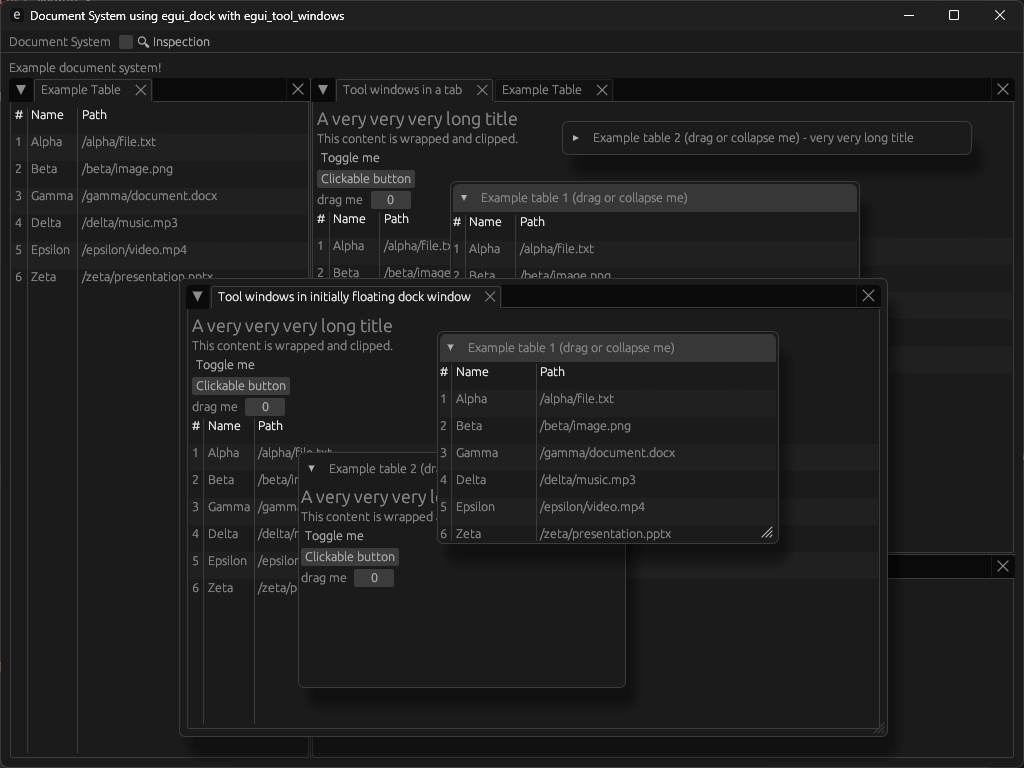Open the Document System menu

tap(59, 42)
